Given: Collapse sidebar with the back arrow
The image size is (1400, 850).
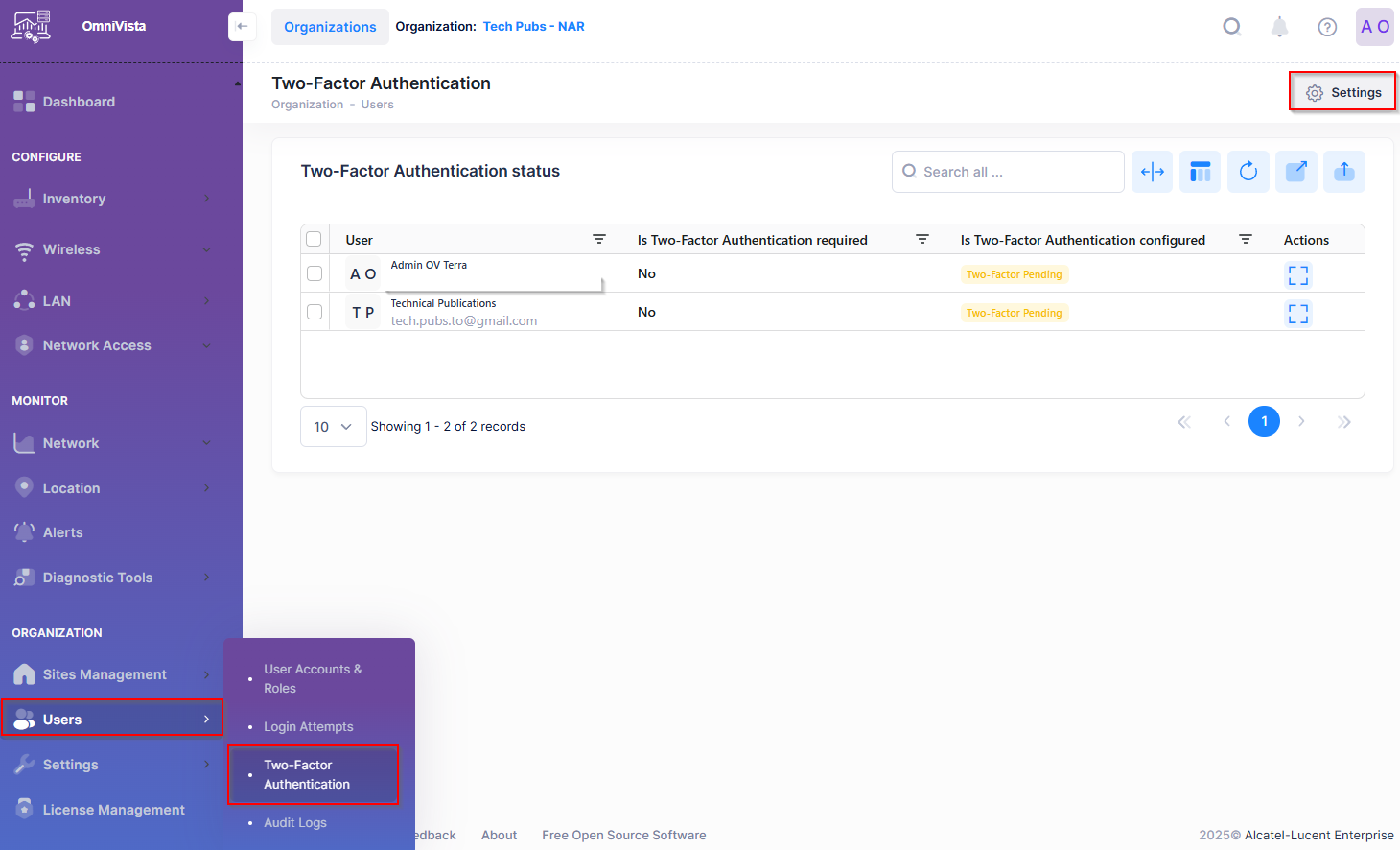Looking at the screenshot, I should point(242,26).
